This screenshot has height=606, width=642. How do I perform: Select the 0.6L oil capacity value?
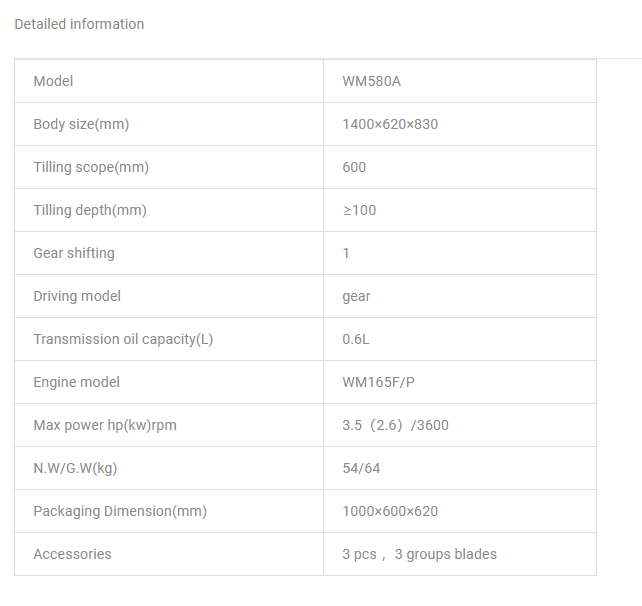pyautogui.click(x=356, y=339)
